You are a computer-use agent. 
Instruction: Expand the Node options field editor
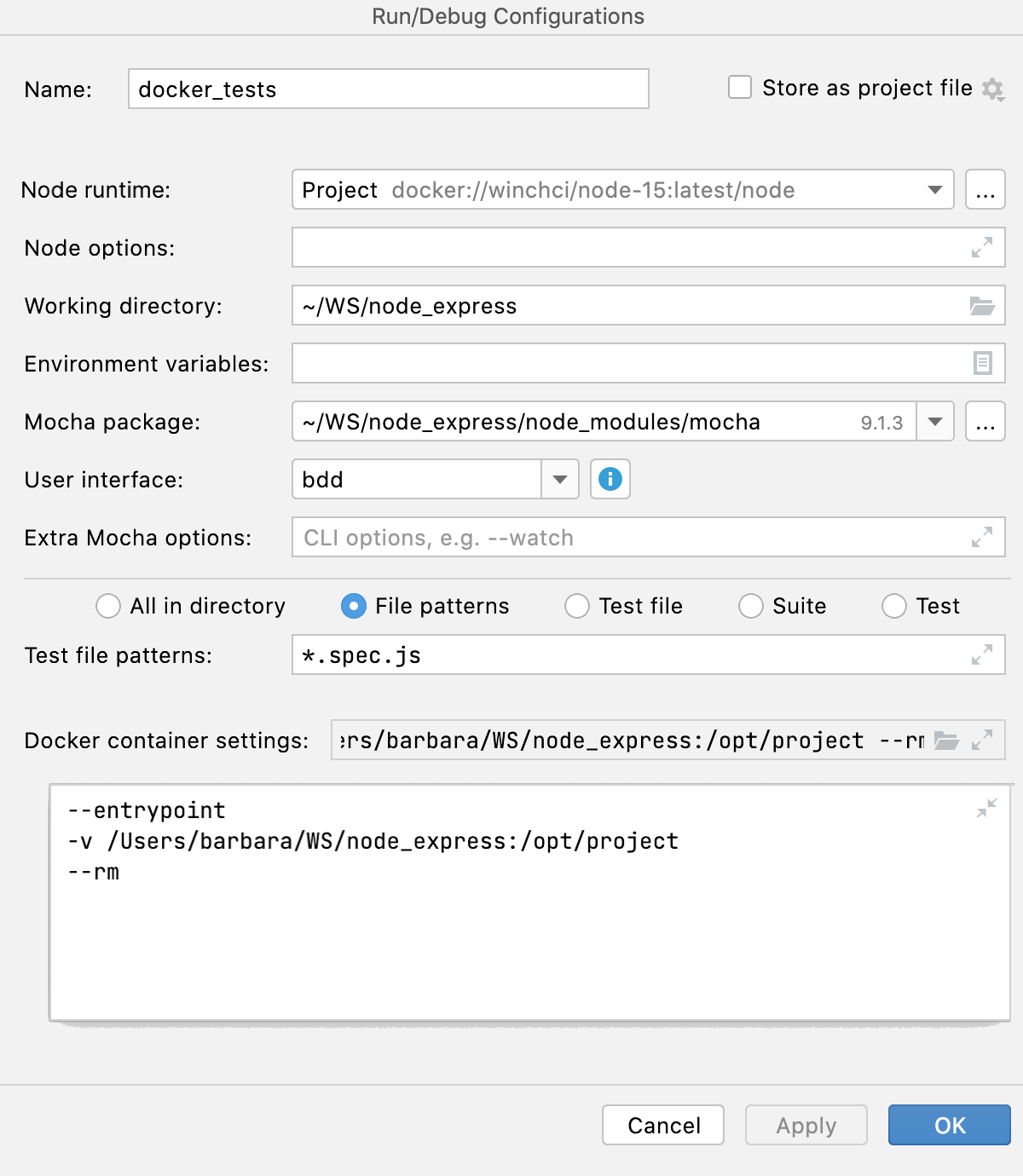984,247
